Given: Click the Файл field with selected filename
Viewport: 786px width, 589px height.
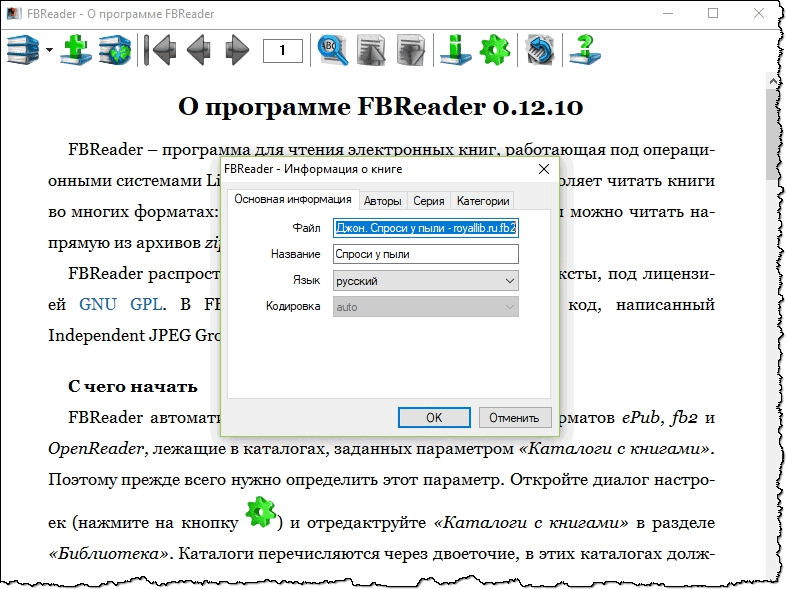Looking at the screenshot, I should pos(426,228).
